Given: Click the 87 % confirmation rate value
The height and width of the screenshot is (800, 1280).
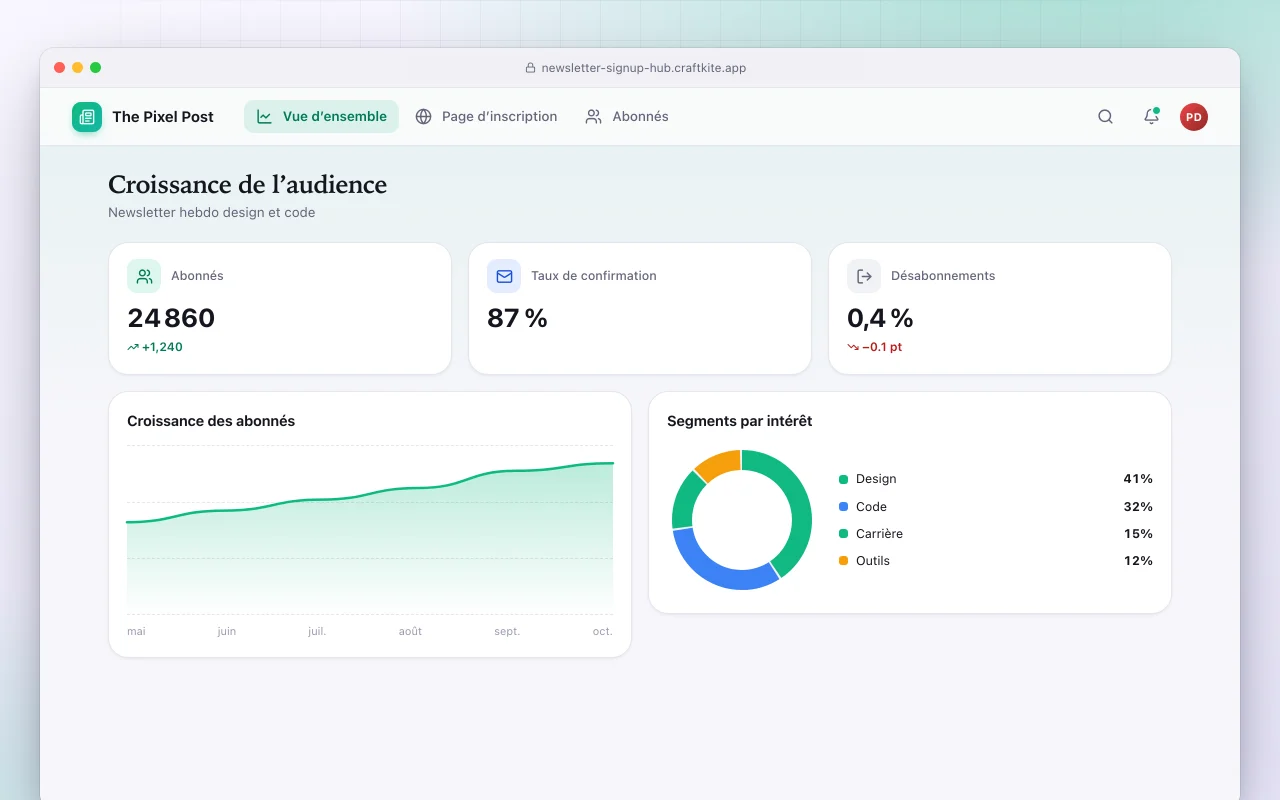Looking at the screenshot, I should 517,318.
